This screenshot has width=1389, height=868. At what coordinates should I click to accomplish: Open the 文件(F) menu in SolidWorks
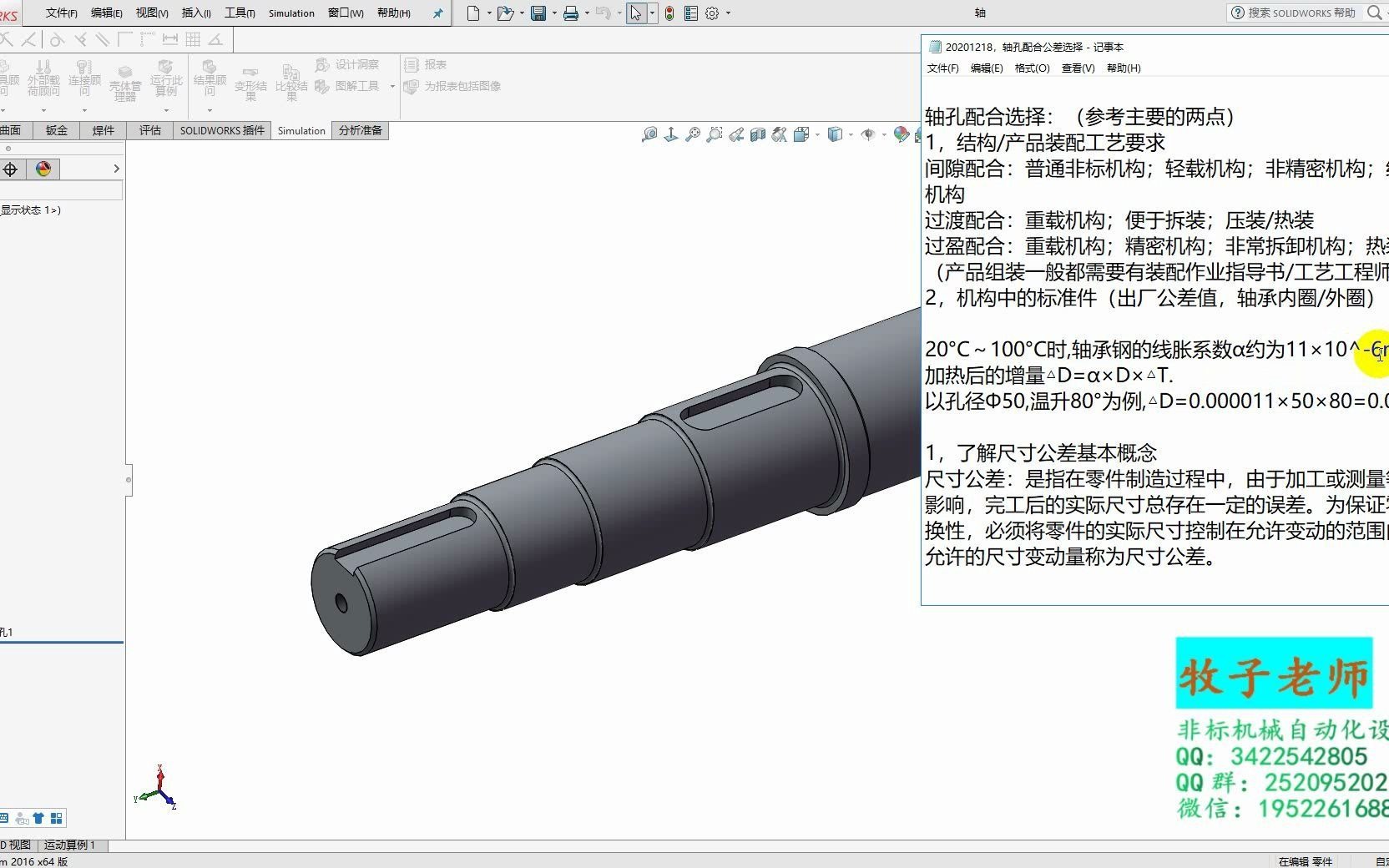(62, 13)
